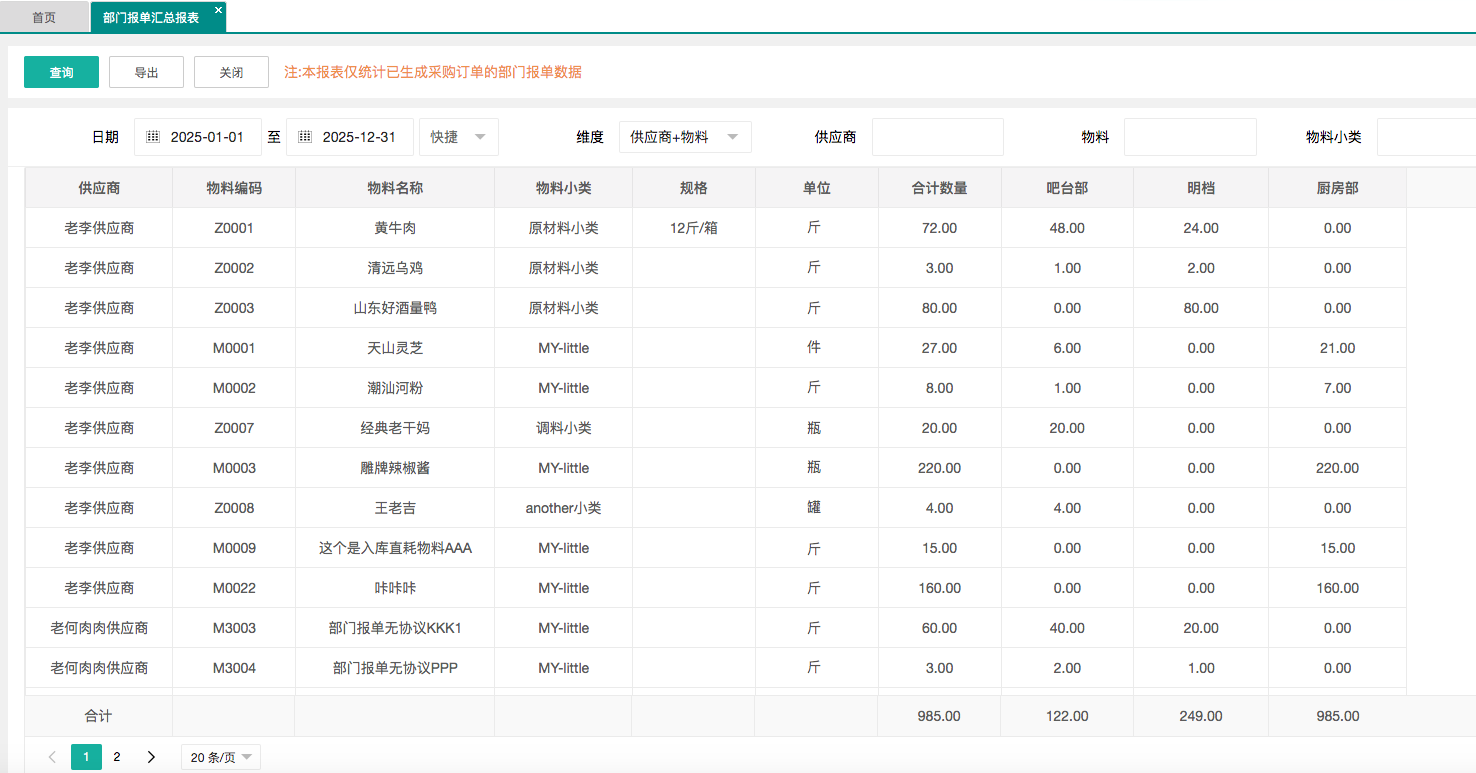The height and width of the screenshot is (773, 1476).
Task: Select cell 王老吉
Action: (395, 508)
